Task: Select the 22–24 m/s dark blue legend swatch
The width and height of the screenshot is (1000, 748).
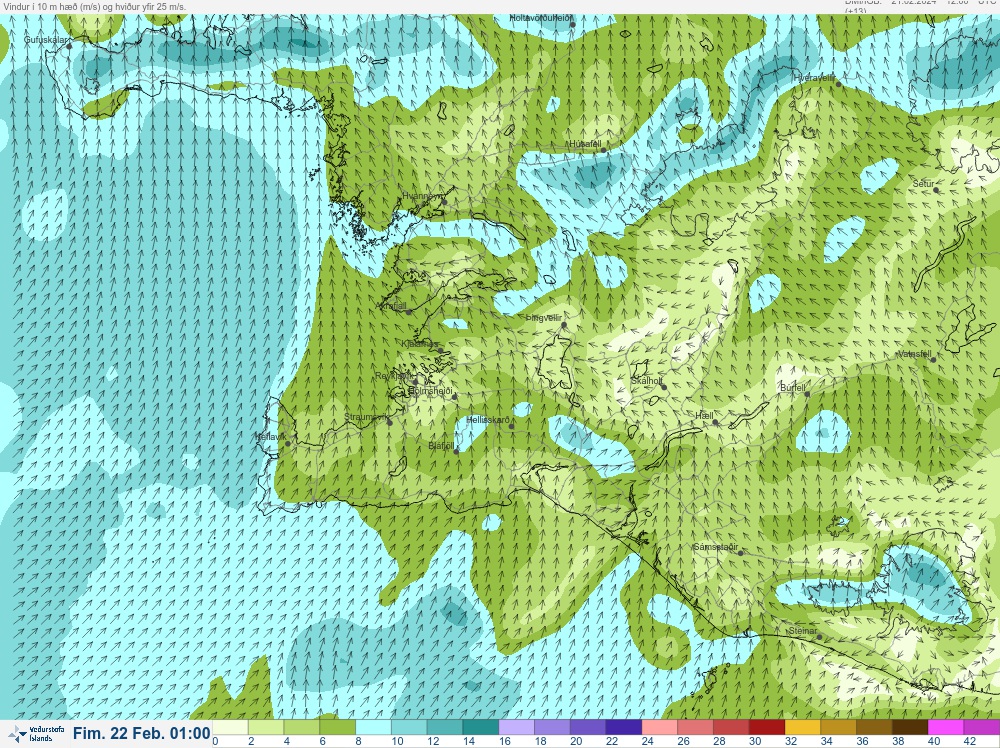Action: point(623,728)
